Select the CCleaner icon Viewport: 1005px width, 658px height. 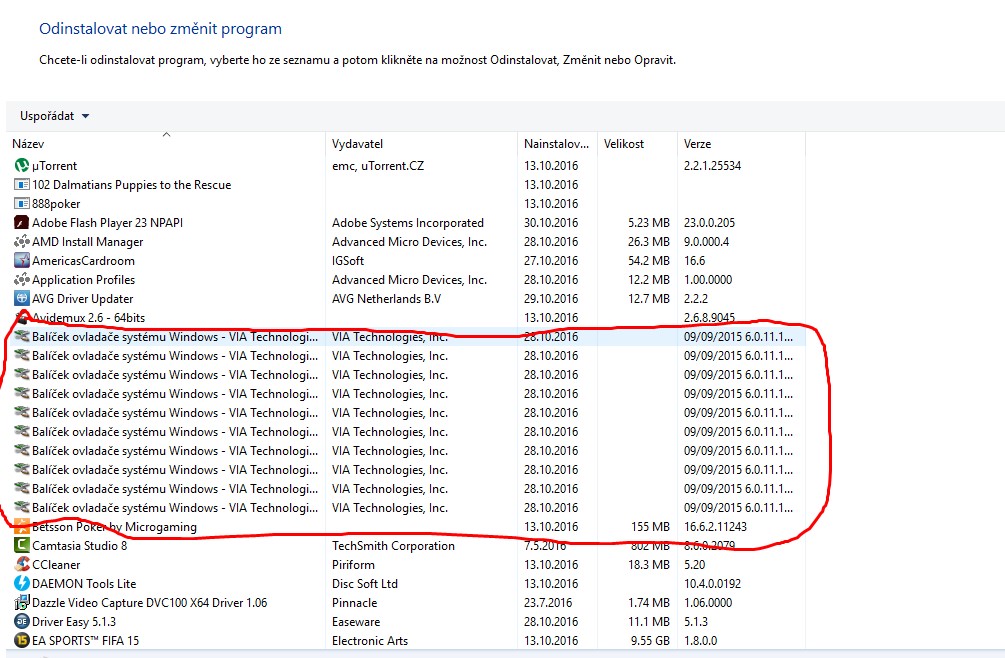[22, 565]
